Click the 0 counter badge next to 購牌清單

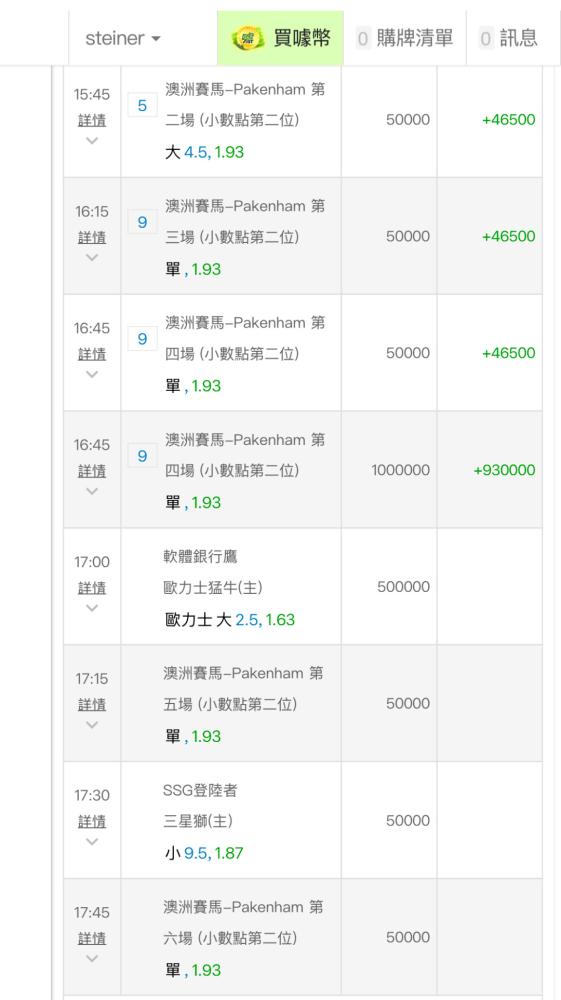363,39
